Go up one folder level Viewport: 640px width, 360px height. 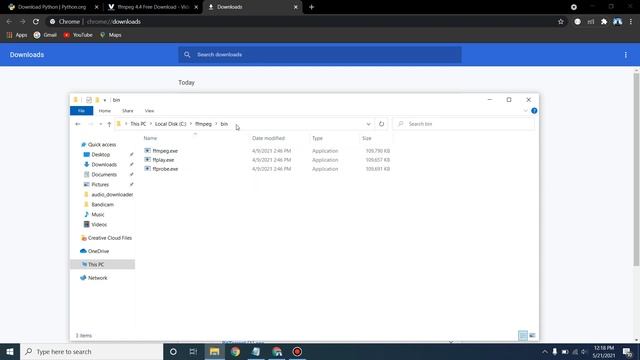(x=109, y=124)
